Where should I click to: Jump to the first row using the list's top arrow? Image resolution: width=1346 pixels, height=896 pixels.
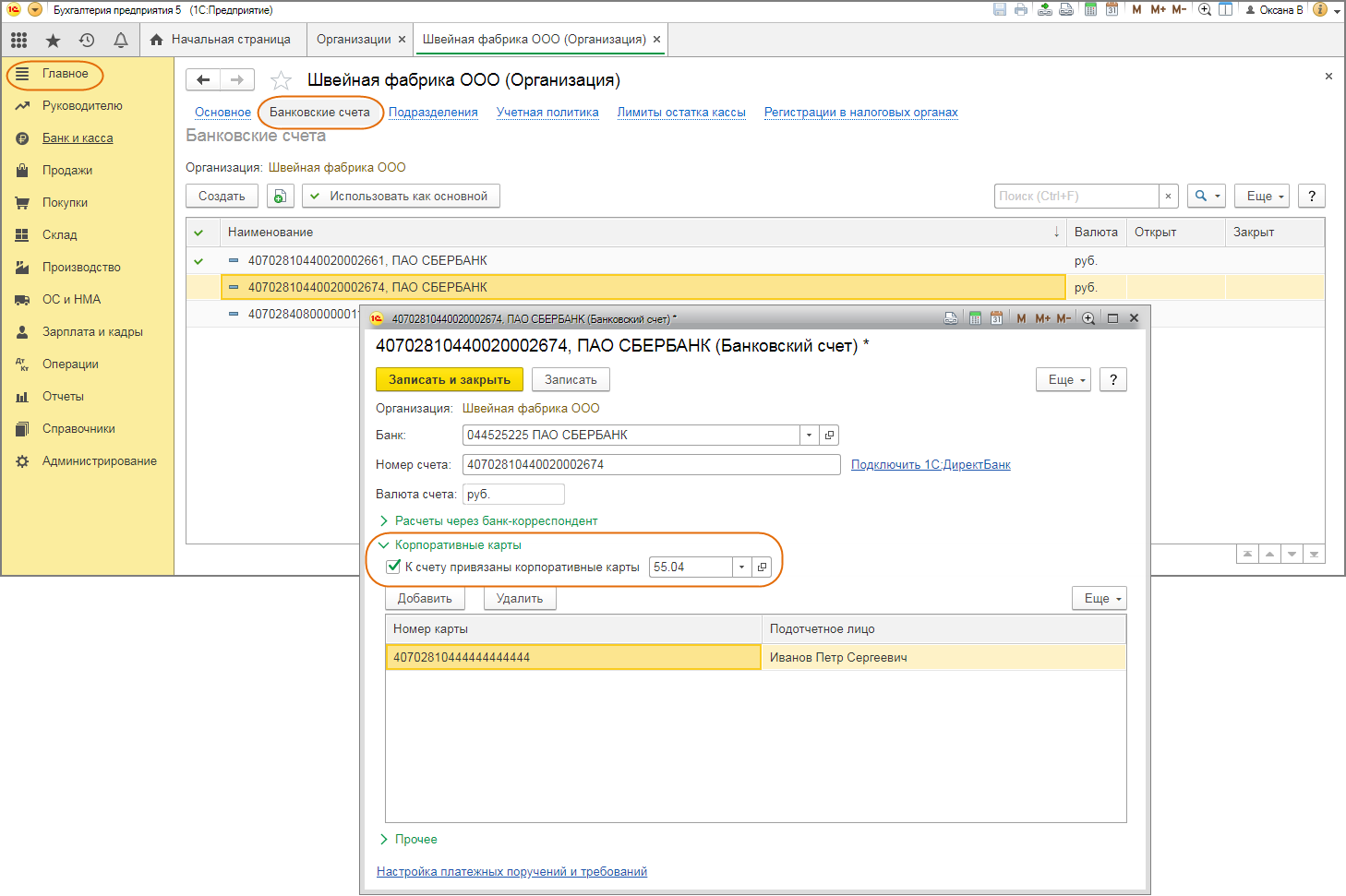1247,555
